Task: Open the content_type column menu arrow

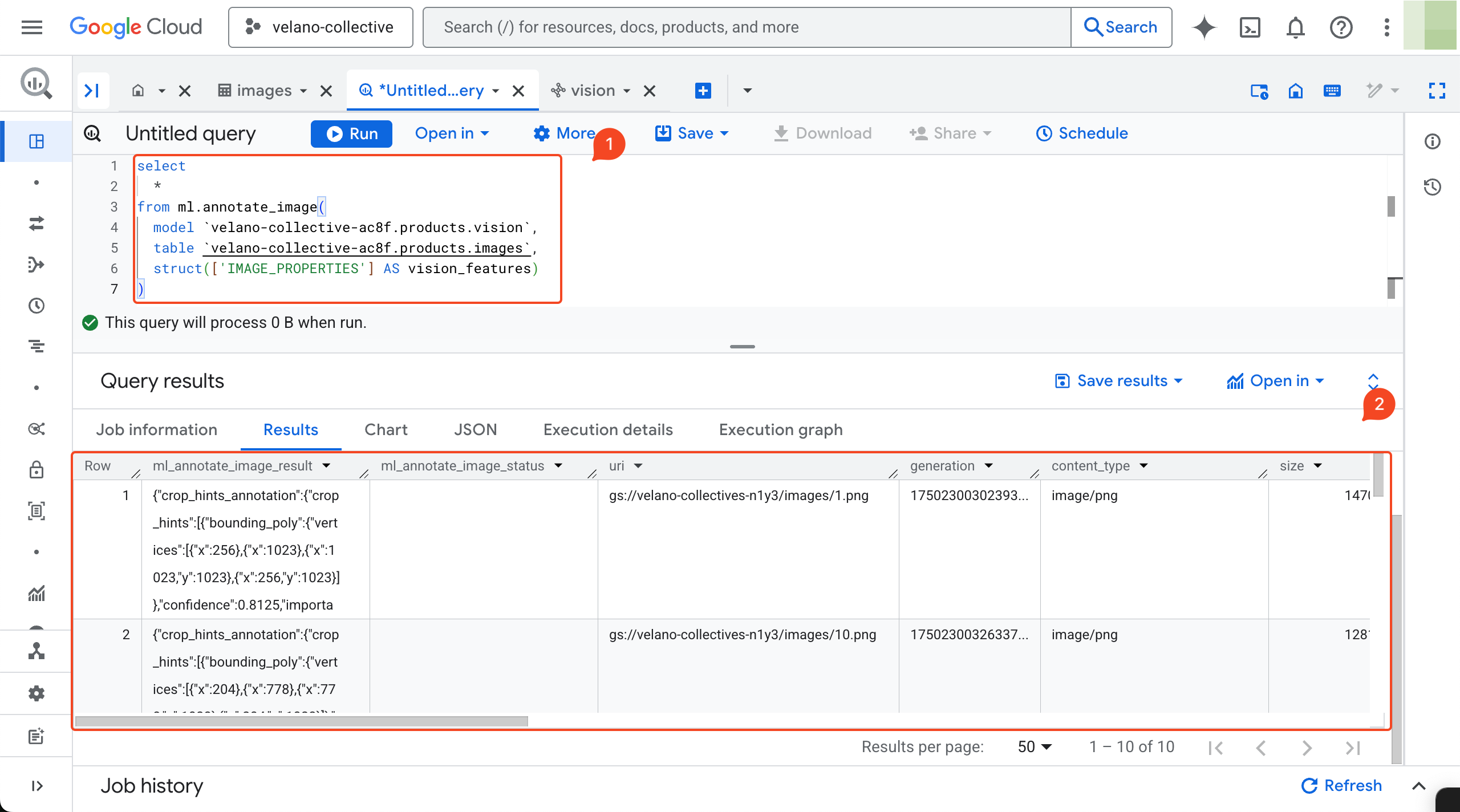Action: pos(1143,466)
